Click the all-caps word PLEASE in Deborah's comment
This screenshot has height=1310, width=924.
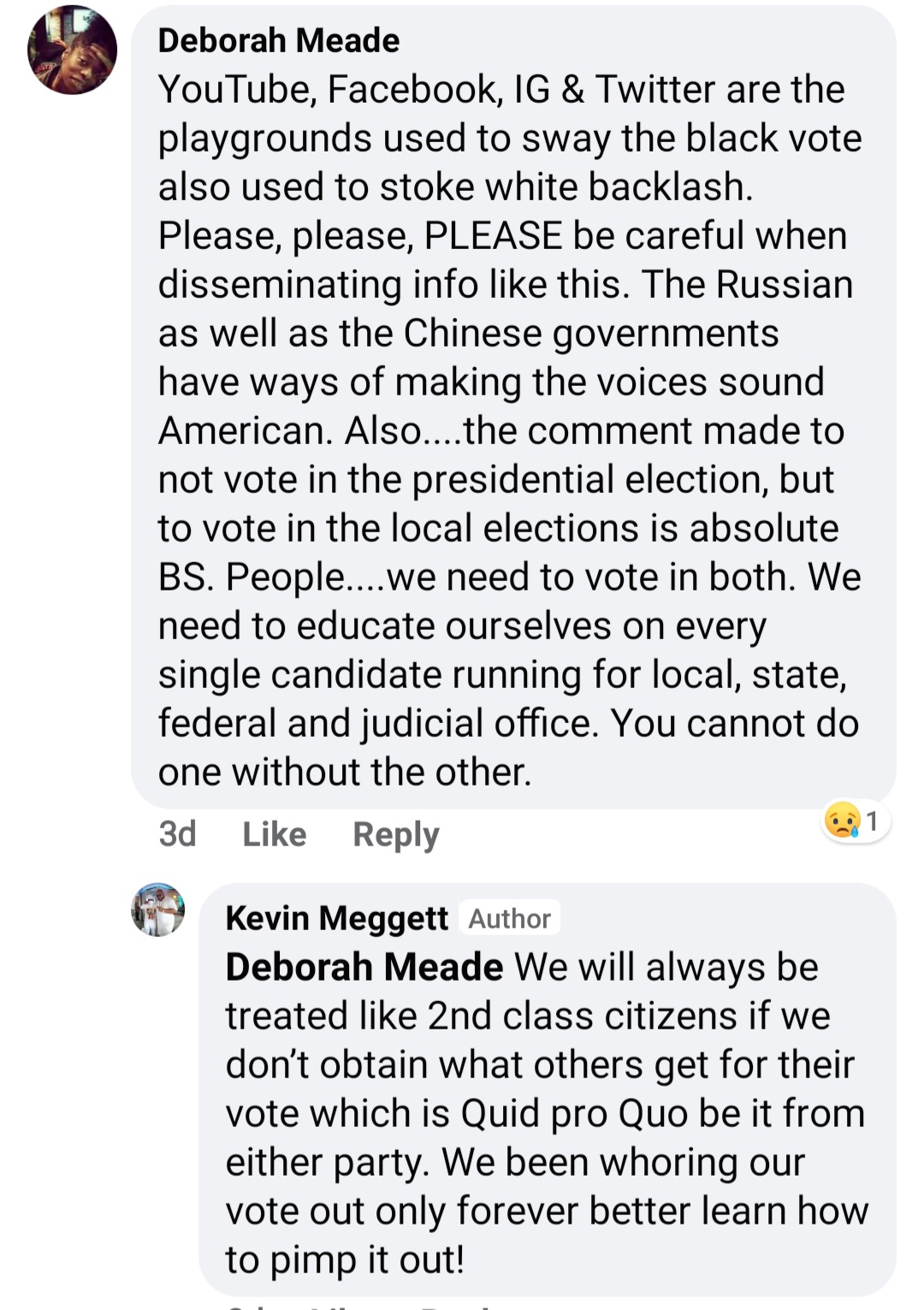coord(494,235)
